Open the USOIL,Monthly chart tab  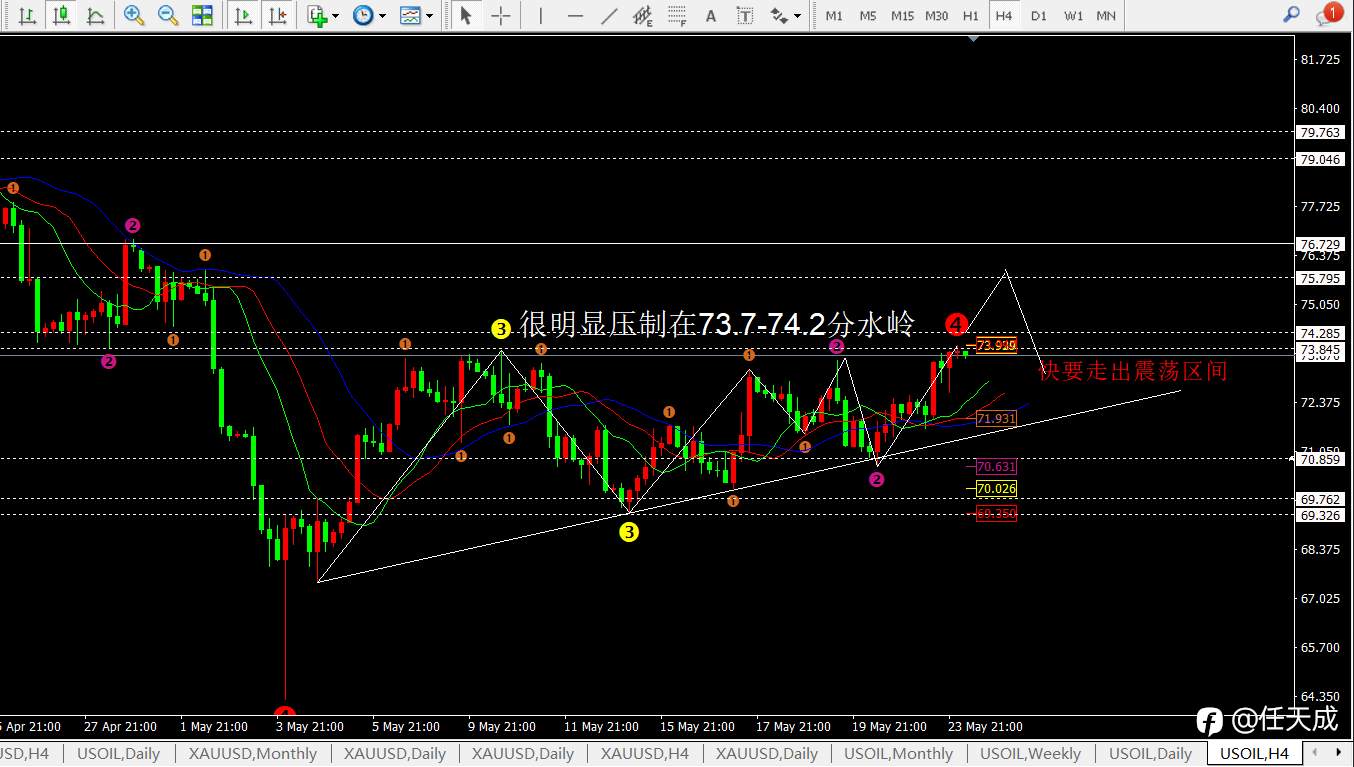click(899, 754)
